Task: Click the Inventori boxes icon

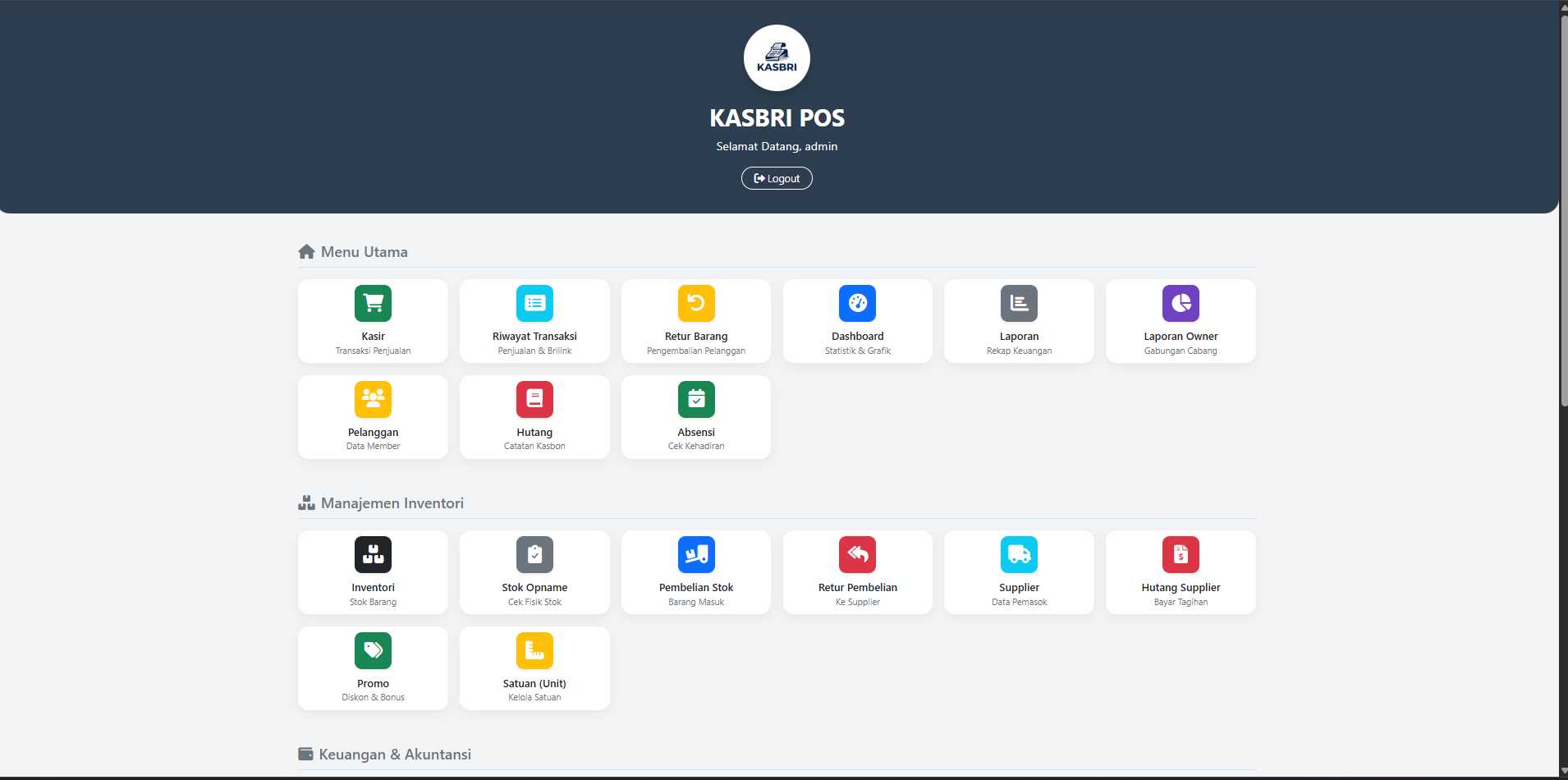Action: pos(373,555)
